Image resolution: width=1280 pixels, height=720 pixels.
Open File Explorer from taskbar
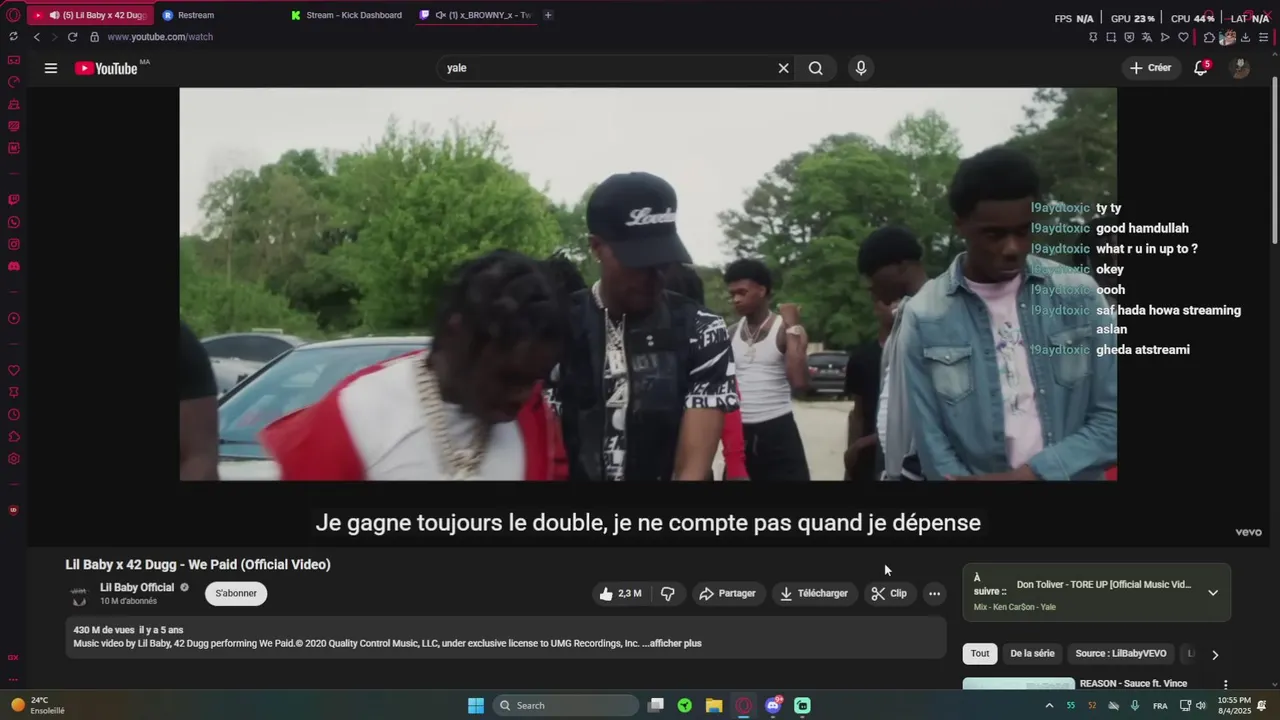pyautogui.click(x=714, y=705)
